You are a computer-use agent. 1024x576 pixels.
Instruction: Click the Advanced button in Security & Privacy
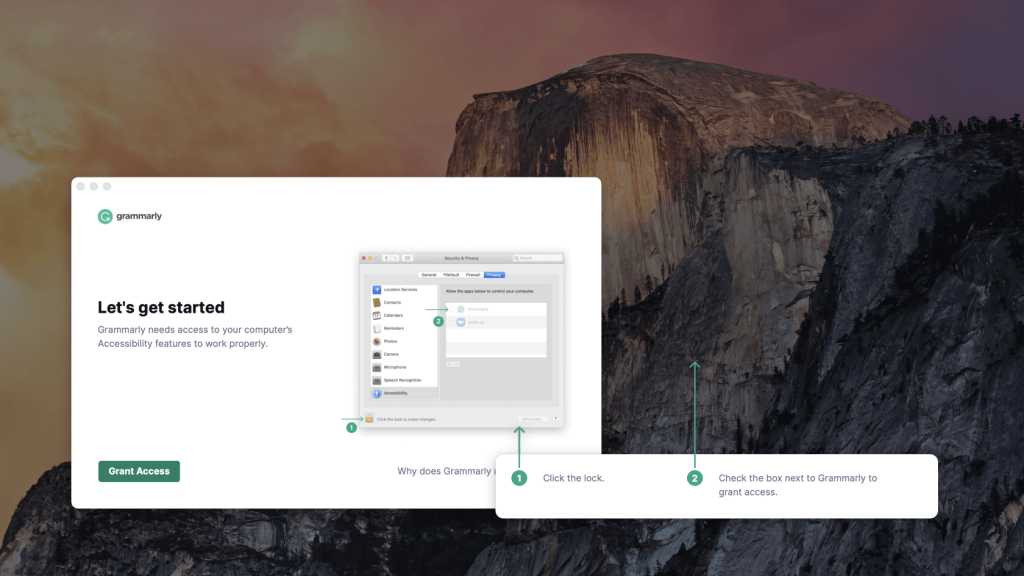coord(532,419)
